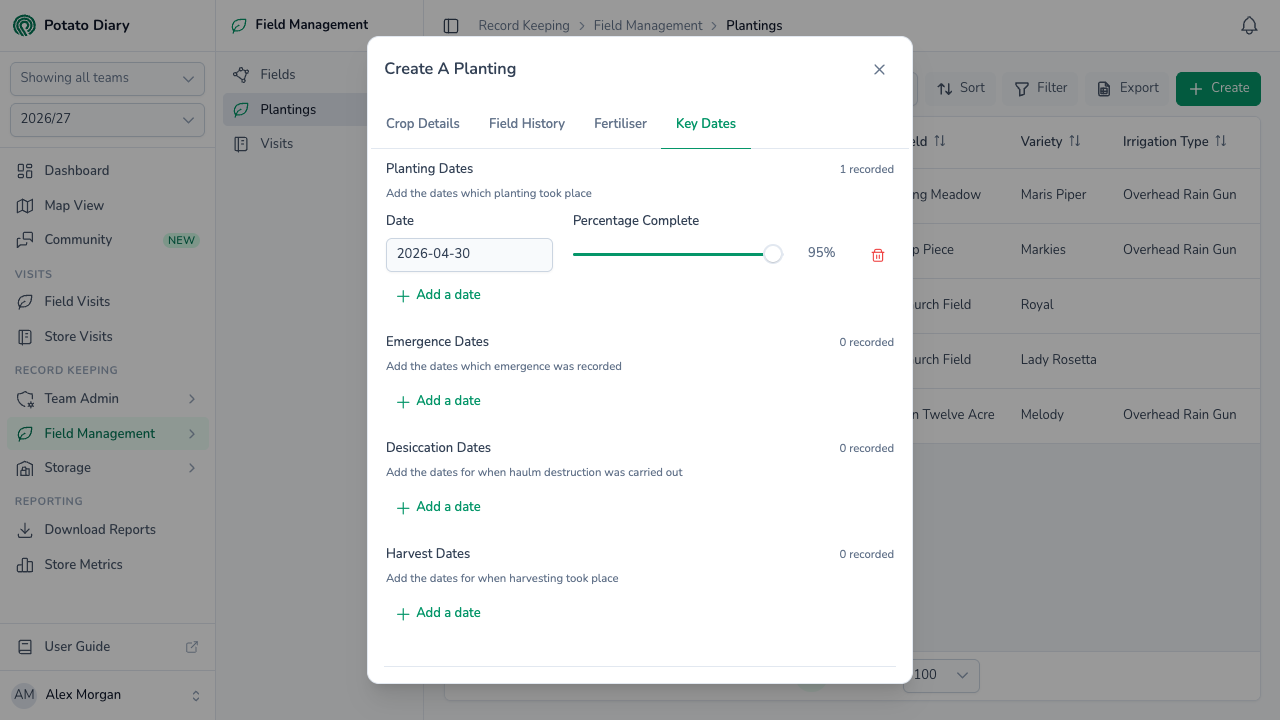Open notifications bell icon

1249,26
